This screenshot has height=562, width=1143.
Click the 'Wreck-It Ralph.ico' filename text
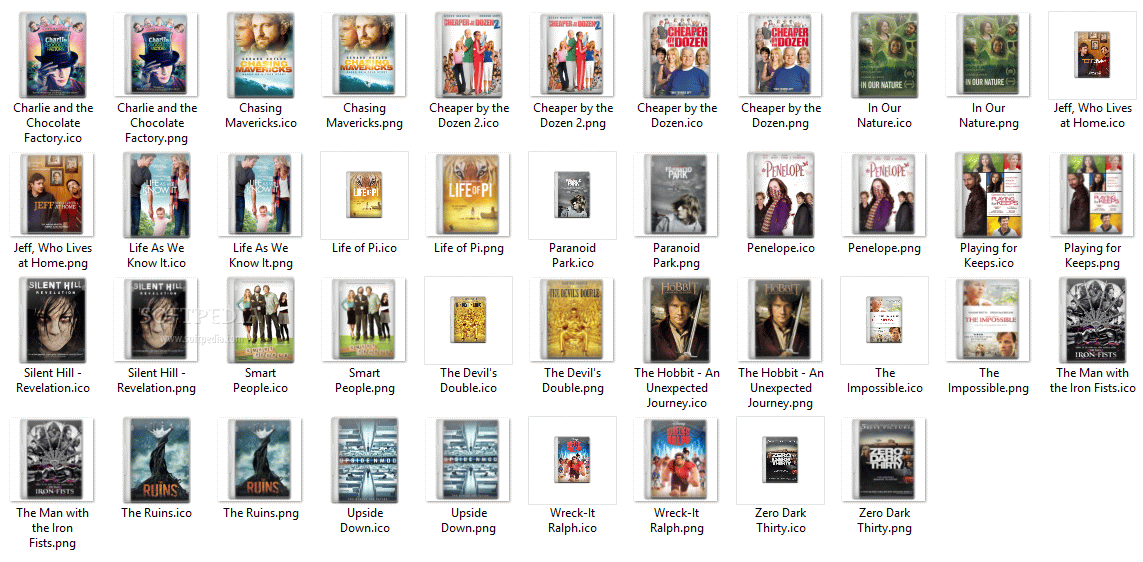pyautogui.click(x=572, y=520)
